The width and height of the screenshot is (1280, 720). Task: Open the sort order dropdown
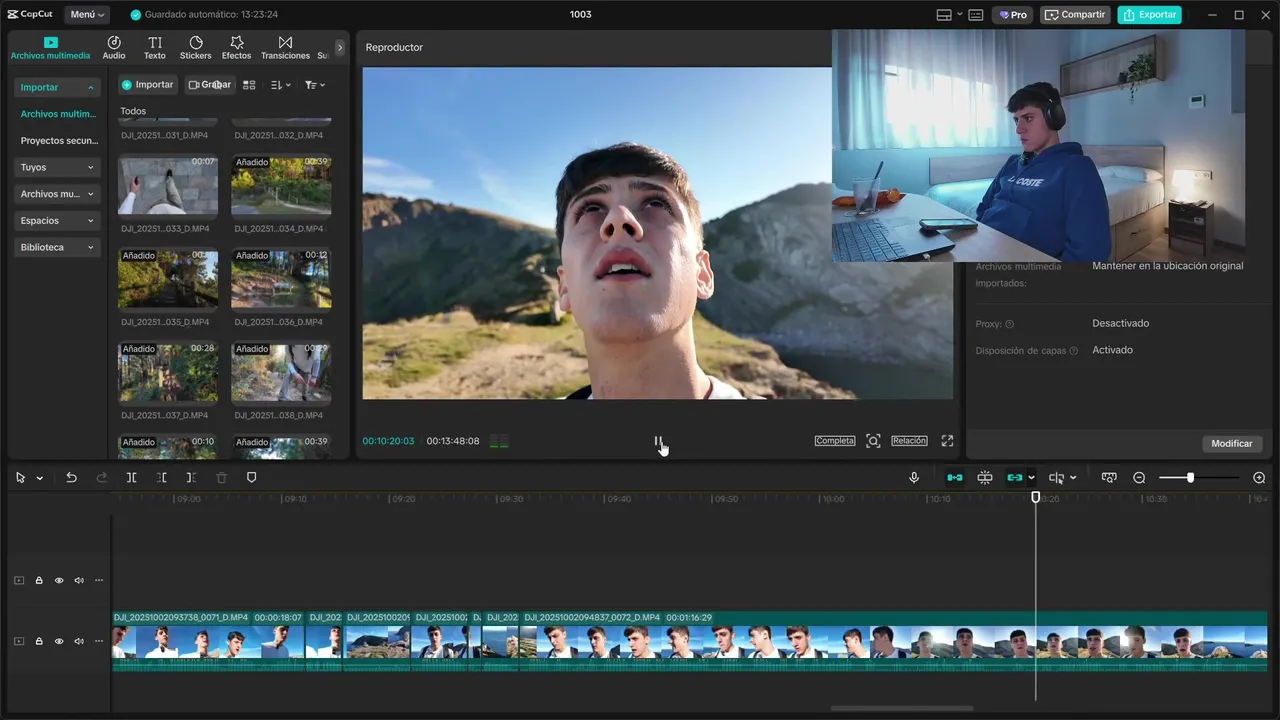click(x=281, y=85)
